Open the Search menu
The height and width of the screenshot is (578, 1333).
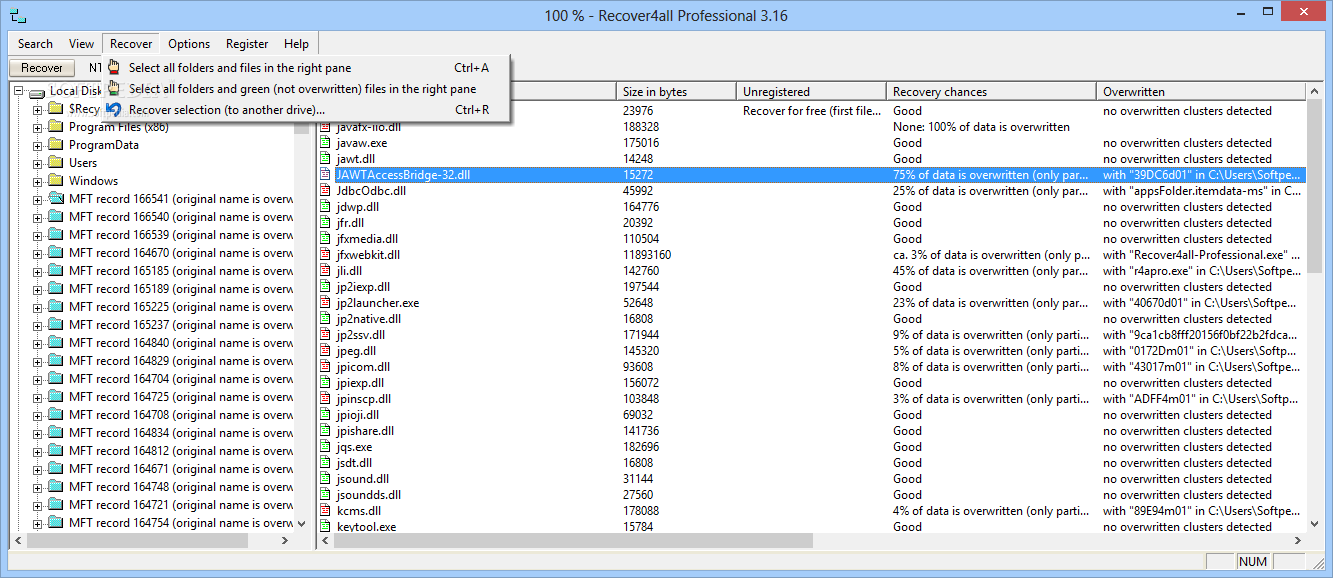35,44
